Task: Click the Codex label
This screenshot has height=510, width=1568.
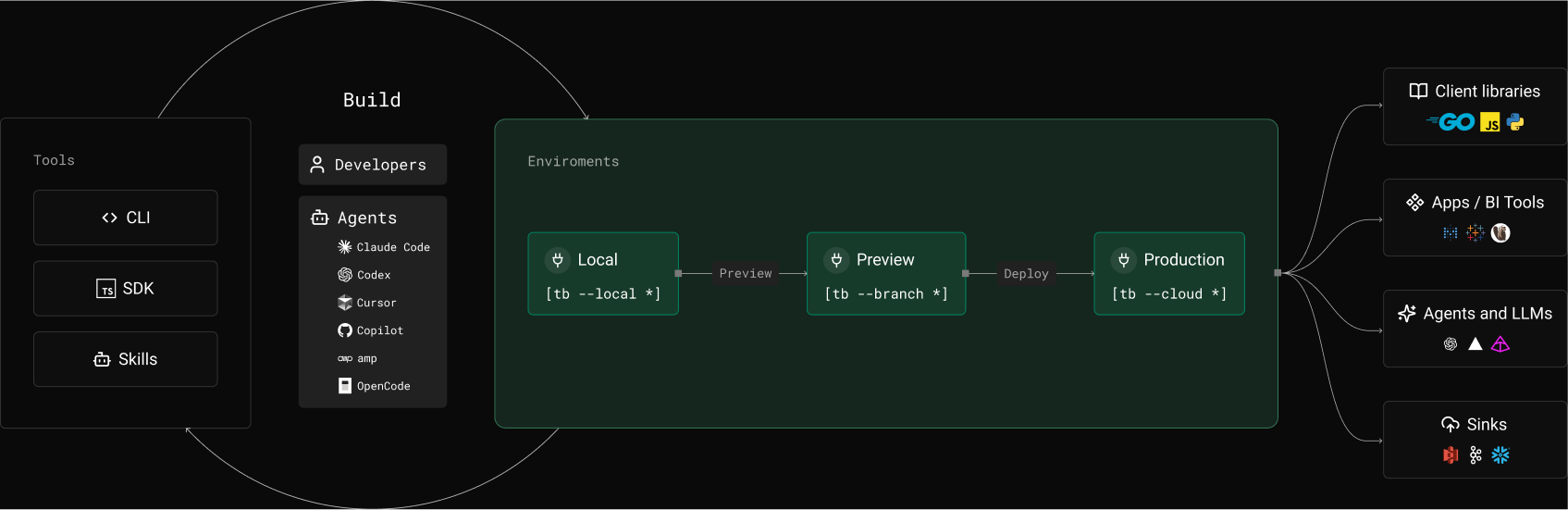Action: 374,275
